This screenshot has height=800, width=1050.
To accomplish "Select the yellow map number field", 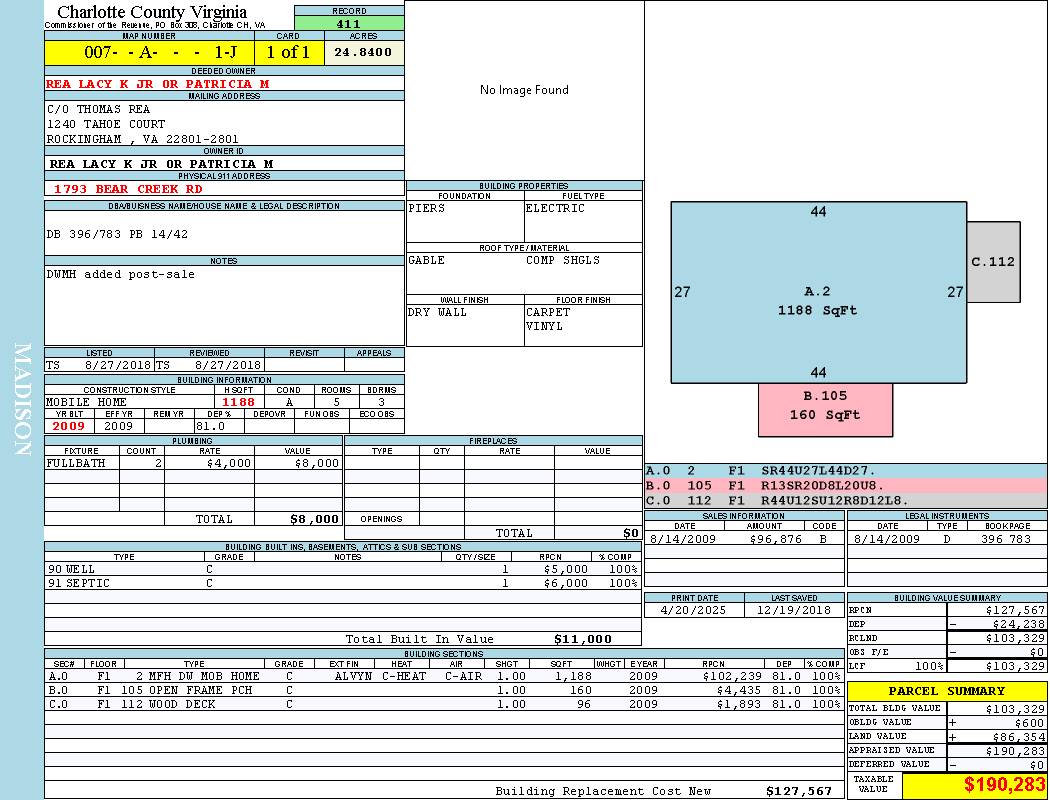I will point(149,52).
